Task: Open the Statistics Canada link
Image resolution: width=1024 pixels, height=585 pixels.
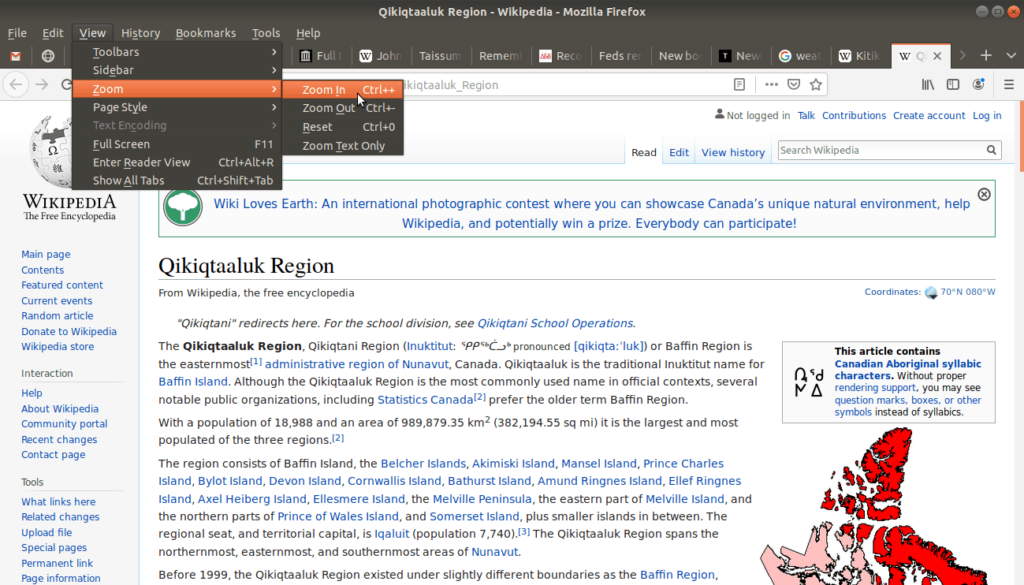Action: tap(425, 400)
